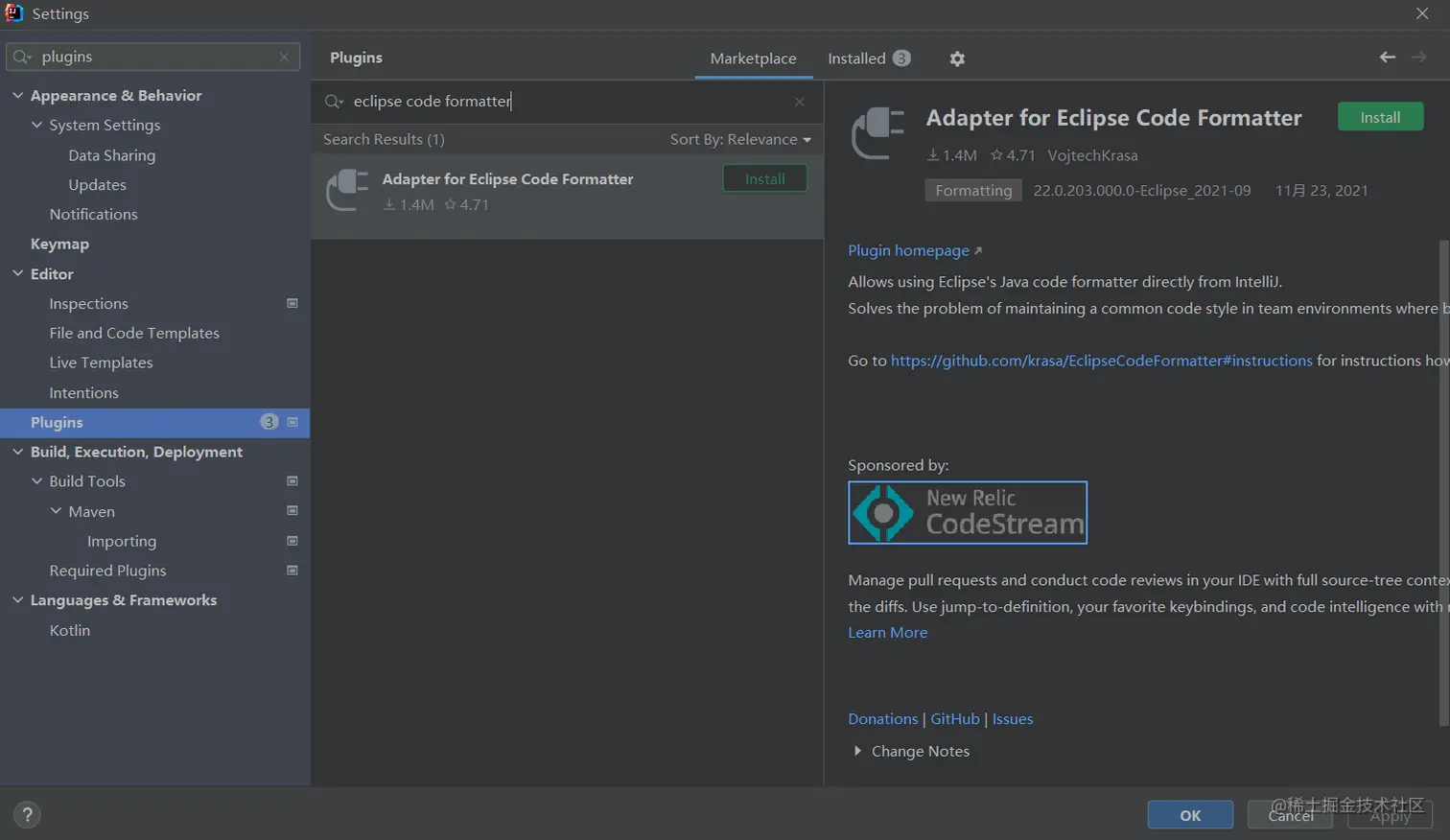This screenshot has width=1450, height=840.
Task: Navigate forward with the right arrow
Action: click(x=1418, y=58)
